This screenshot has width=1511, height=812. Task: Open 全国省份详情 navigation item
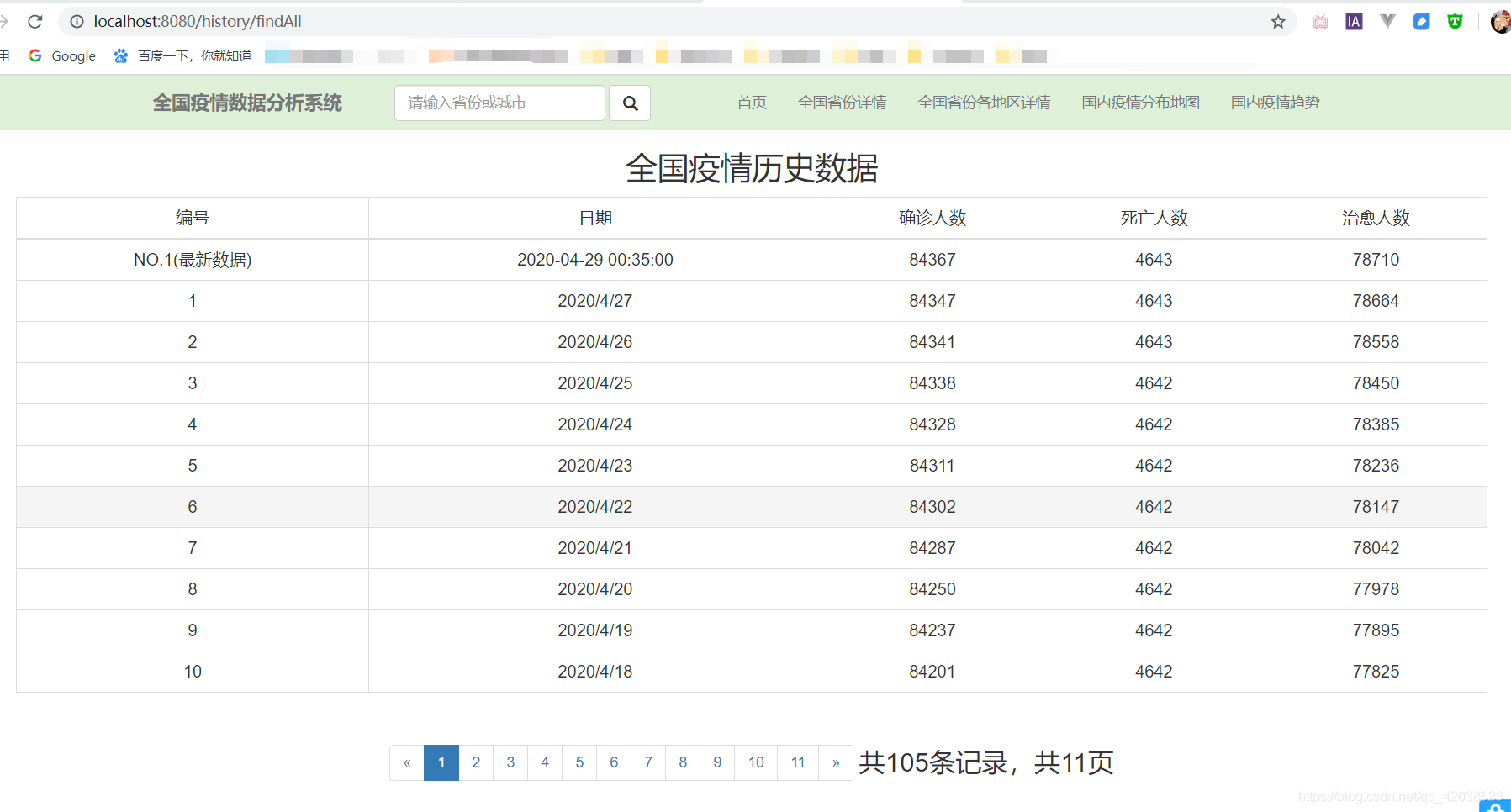click(843, 103)
